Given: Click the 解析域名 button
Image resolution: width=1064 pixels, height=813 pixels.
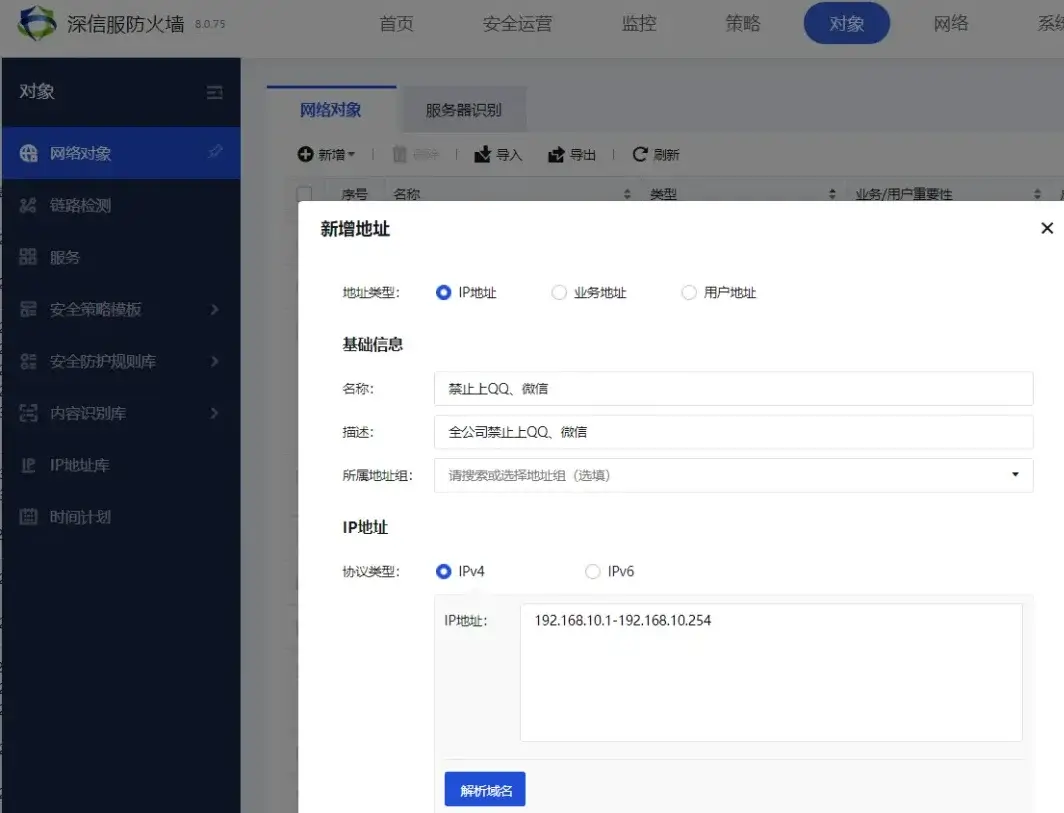Looking at the screenshot, I should [485, 789].
